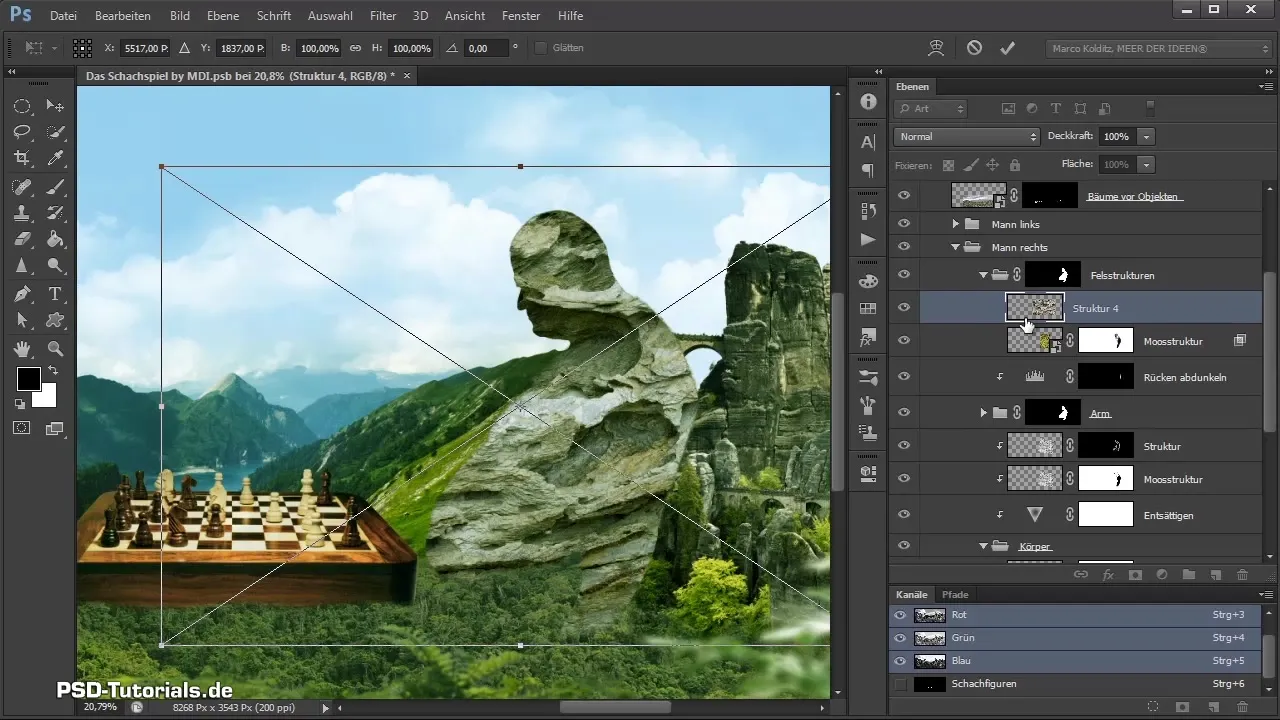Screen dimensions: 1280x720
Task: Open the Bearbeiten menu
Action: (x=123, y=16)
